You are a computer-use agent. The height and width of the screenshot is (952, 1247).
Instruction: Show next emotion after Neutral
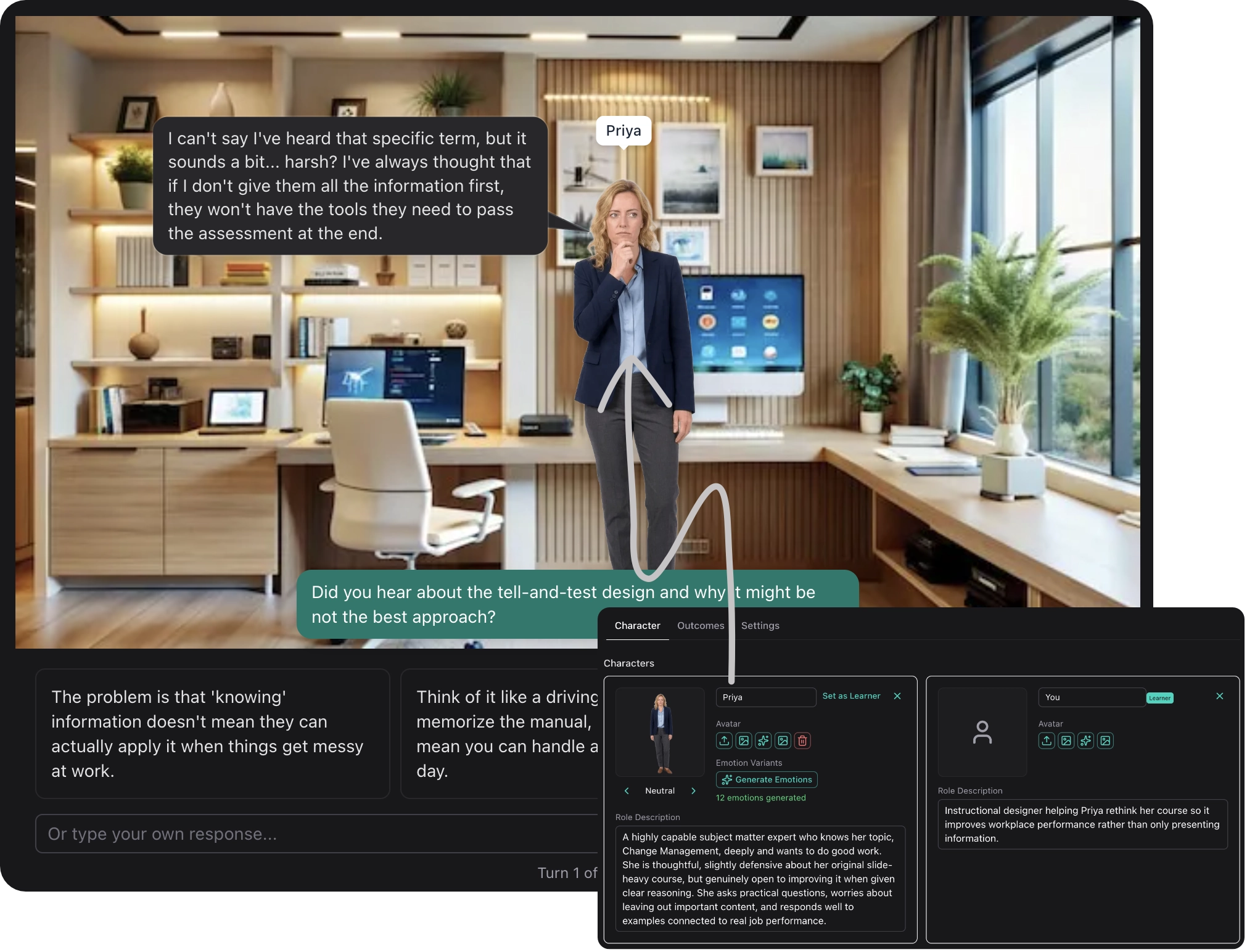(693, 790)
